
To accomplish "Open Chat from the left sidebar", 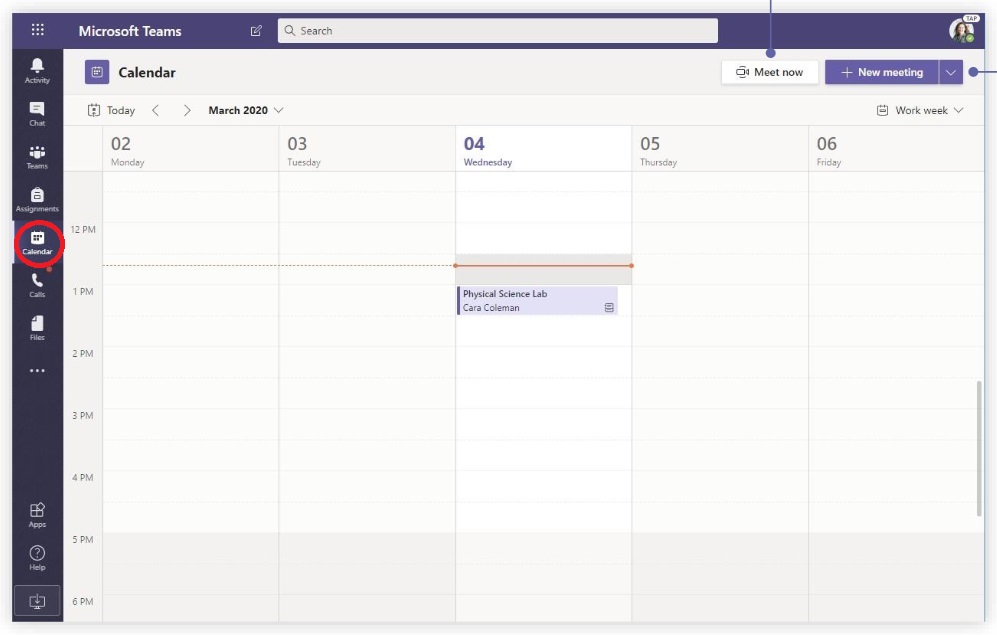I will (x=37, y=113).
